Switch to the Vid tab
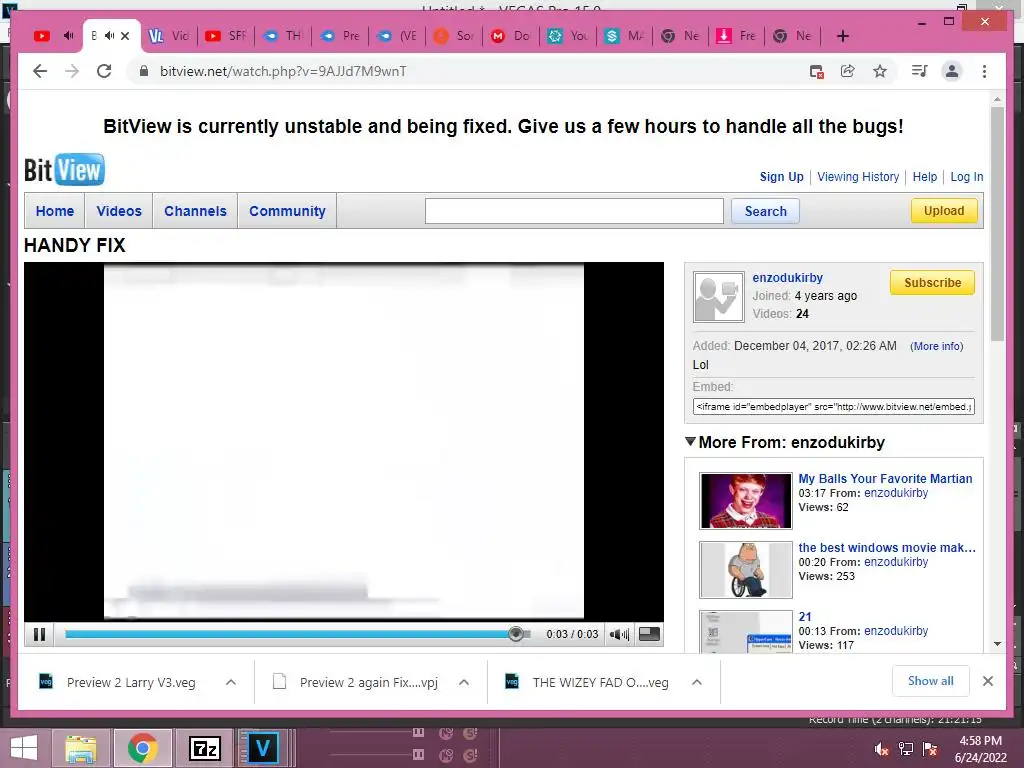The width and height of the screenshot is (1024, 768). point(168,36)
